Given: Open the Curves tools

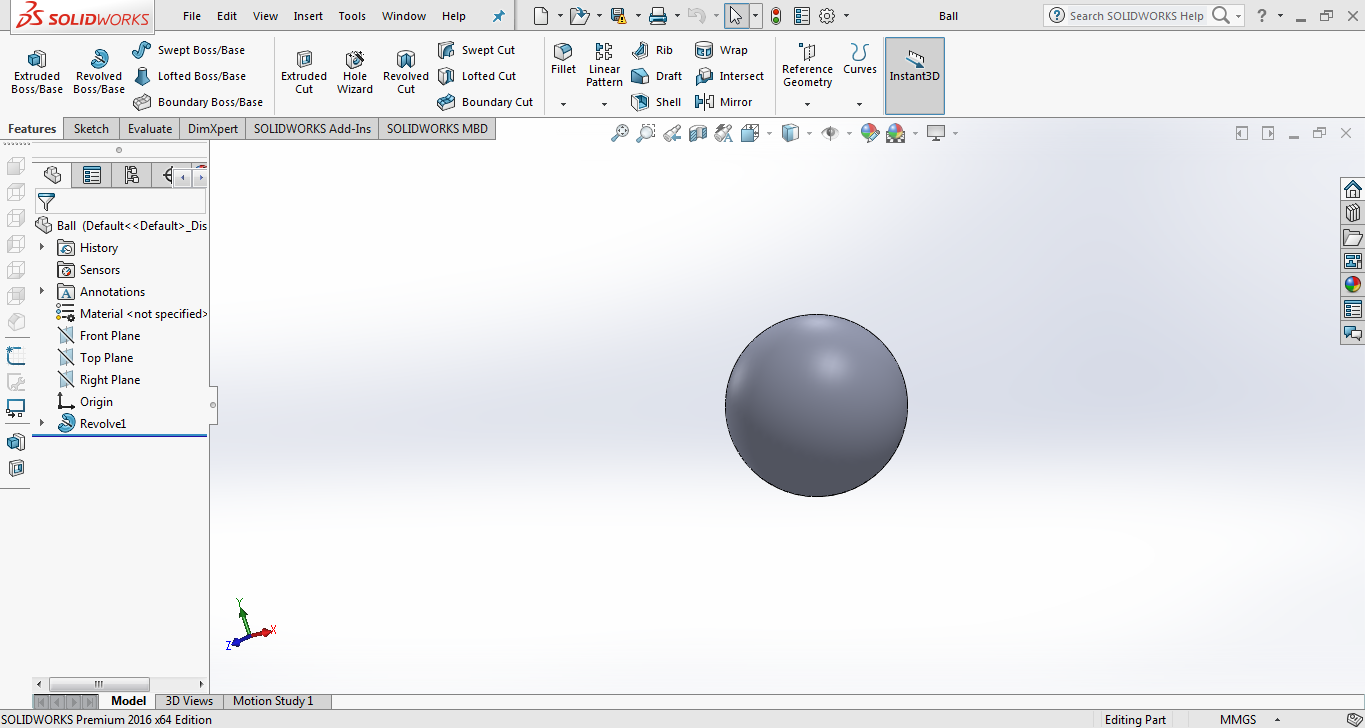Looking at the screenshot, I should pyautogui.click(x=859, y=59).
